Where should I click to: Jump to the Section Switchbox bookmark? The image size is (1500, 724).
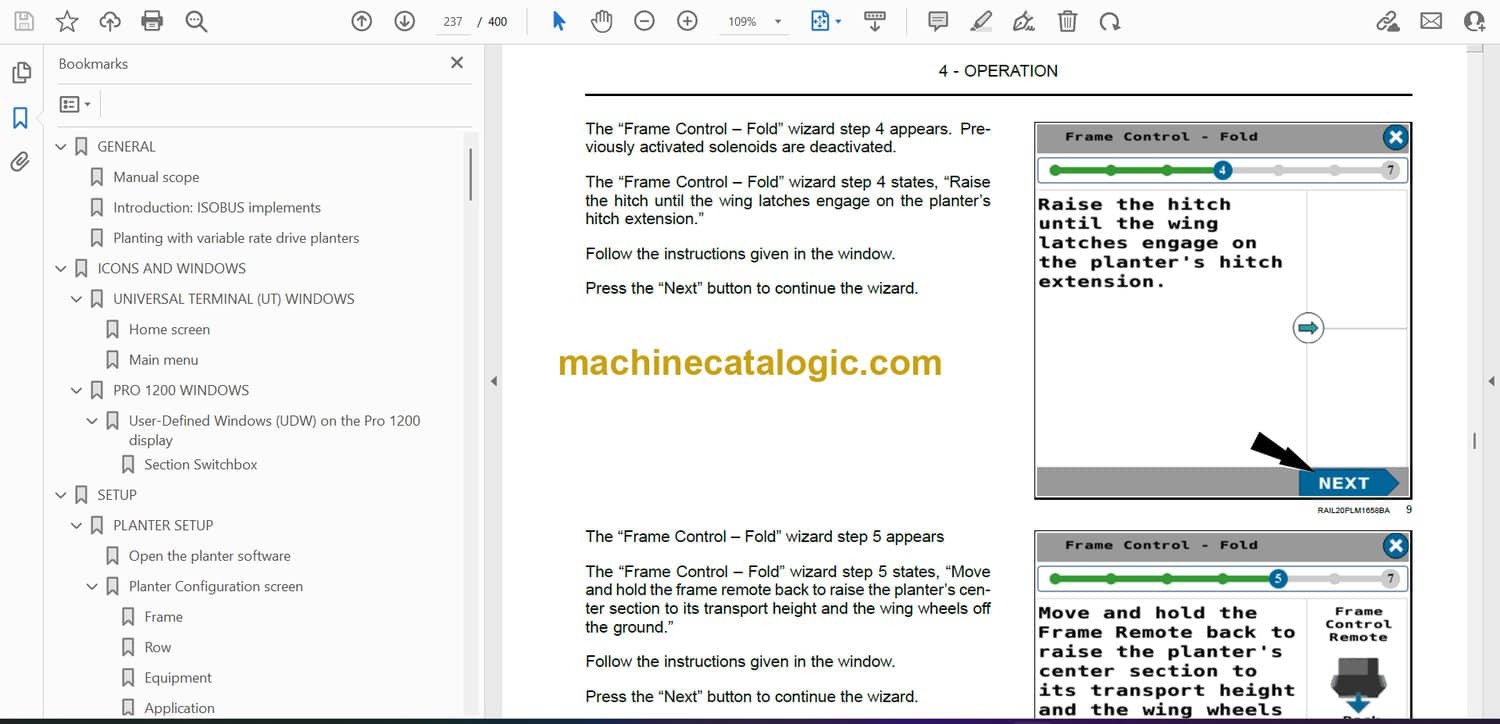click(x=200, y=464)
